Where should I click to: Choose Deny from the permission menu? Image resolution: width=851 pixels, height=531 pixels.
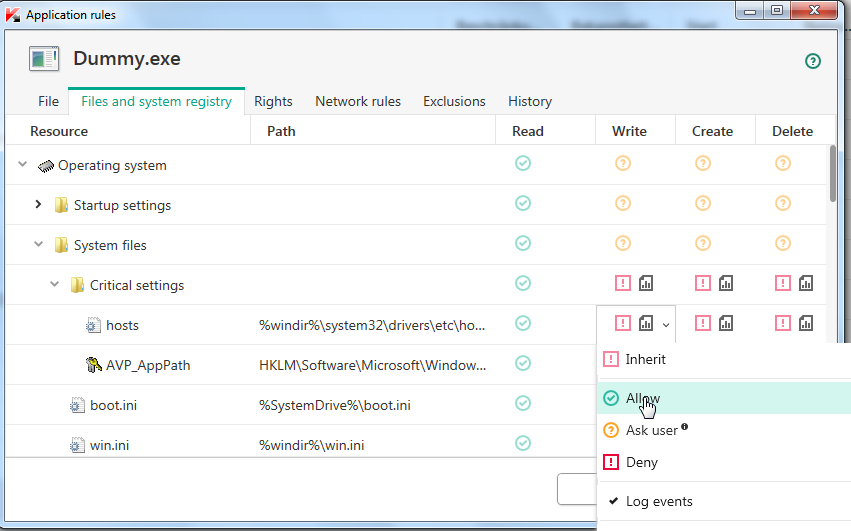pyautogui.click(x=641, y=462)
